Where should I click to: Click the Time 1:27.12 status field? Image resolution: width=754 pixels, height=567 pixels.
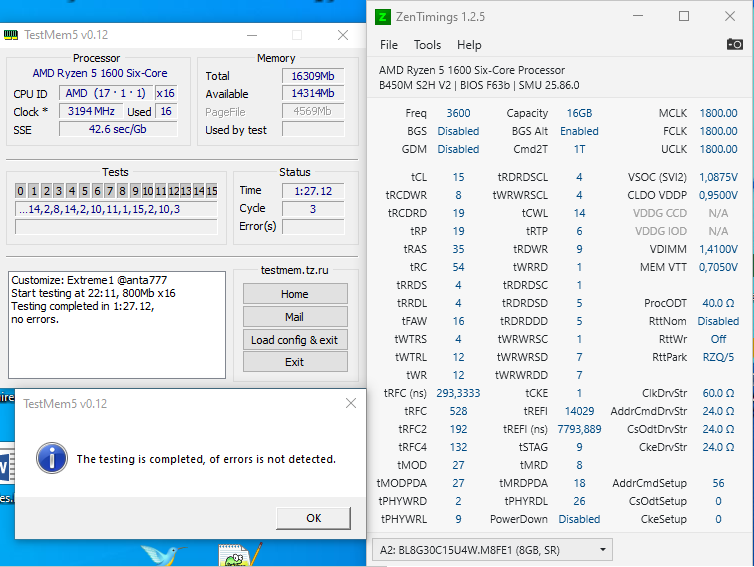[x=313, y=191]
